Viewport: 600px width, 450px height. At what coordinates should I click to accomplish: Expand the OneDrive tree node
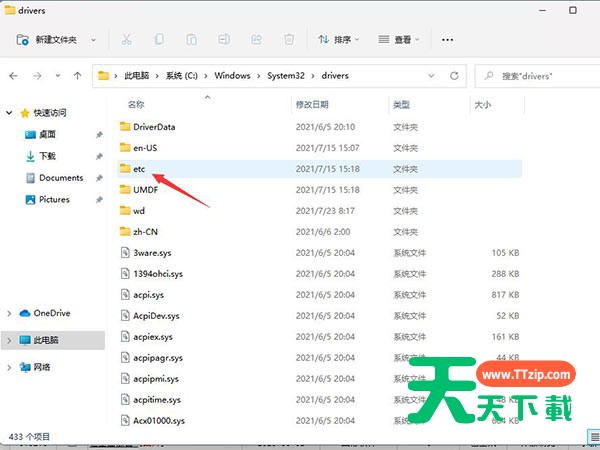(11, 313)
